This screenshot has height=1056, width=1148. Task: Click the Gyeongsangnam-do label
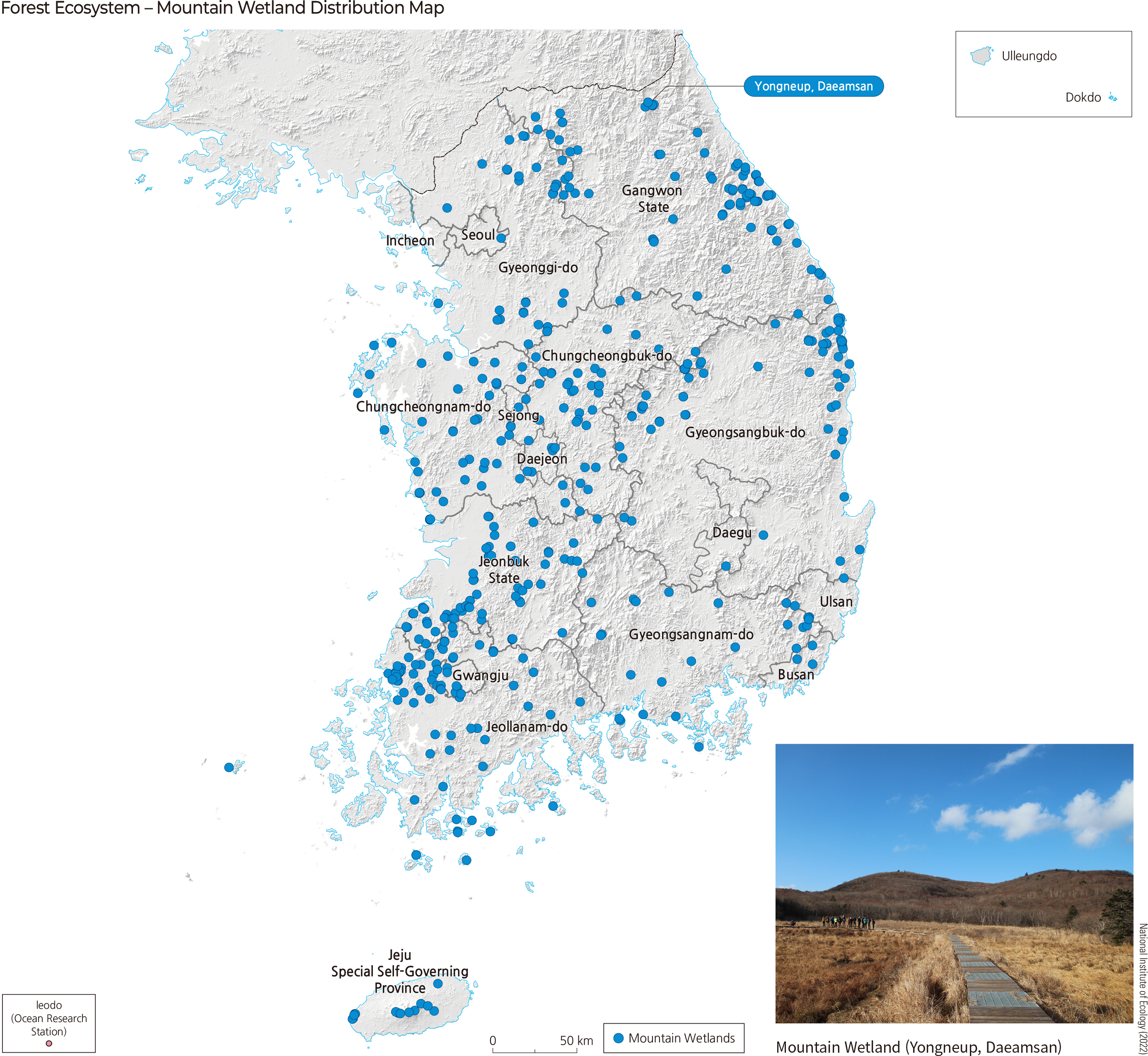pos(691,634)
